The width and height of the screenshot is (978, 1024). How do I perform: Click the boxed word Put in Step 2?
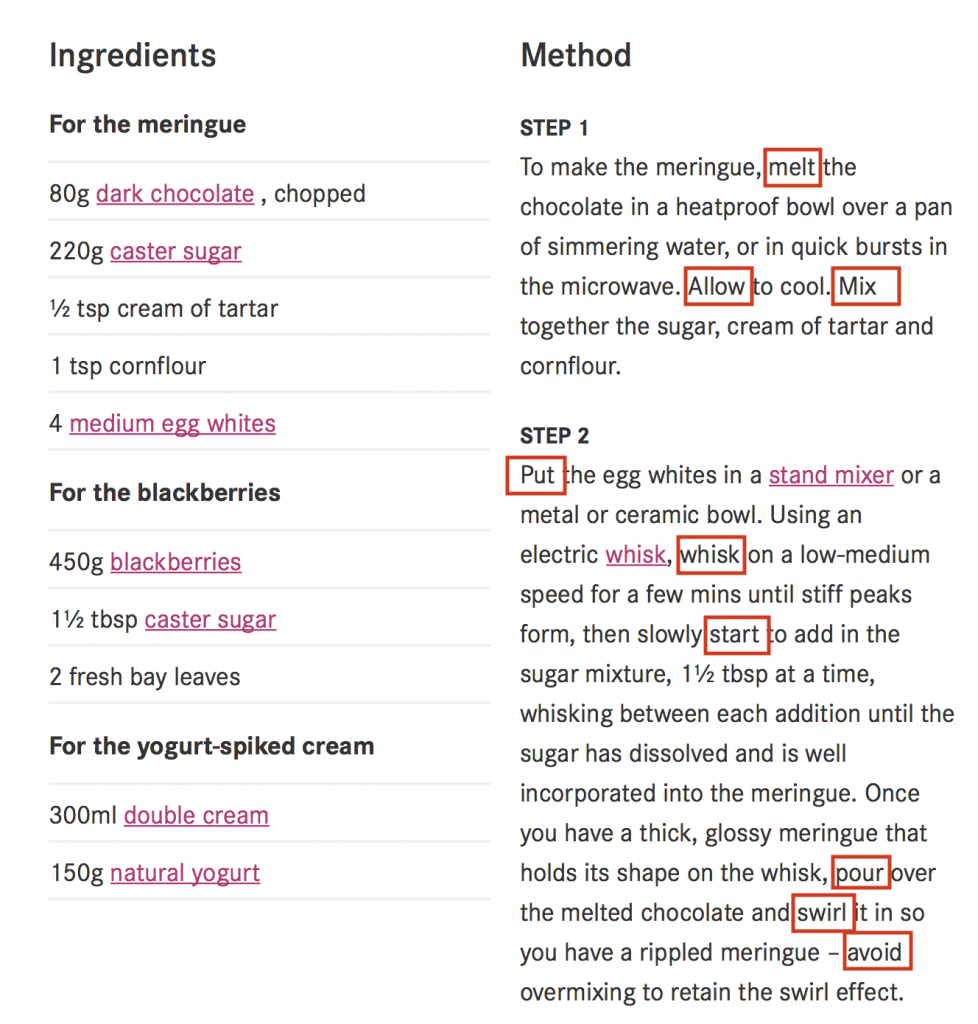(536, 475)
